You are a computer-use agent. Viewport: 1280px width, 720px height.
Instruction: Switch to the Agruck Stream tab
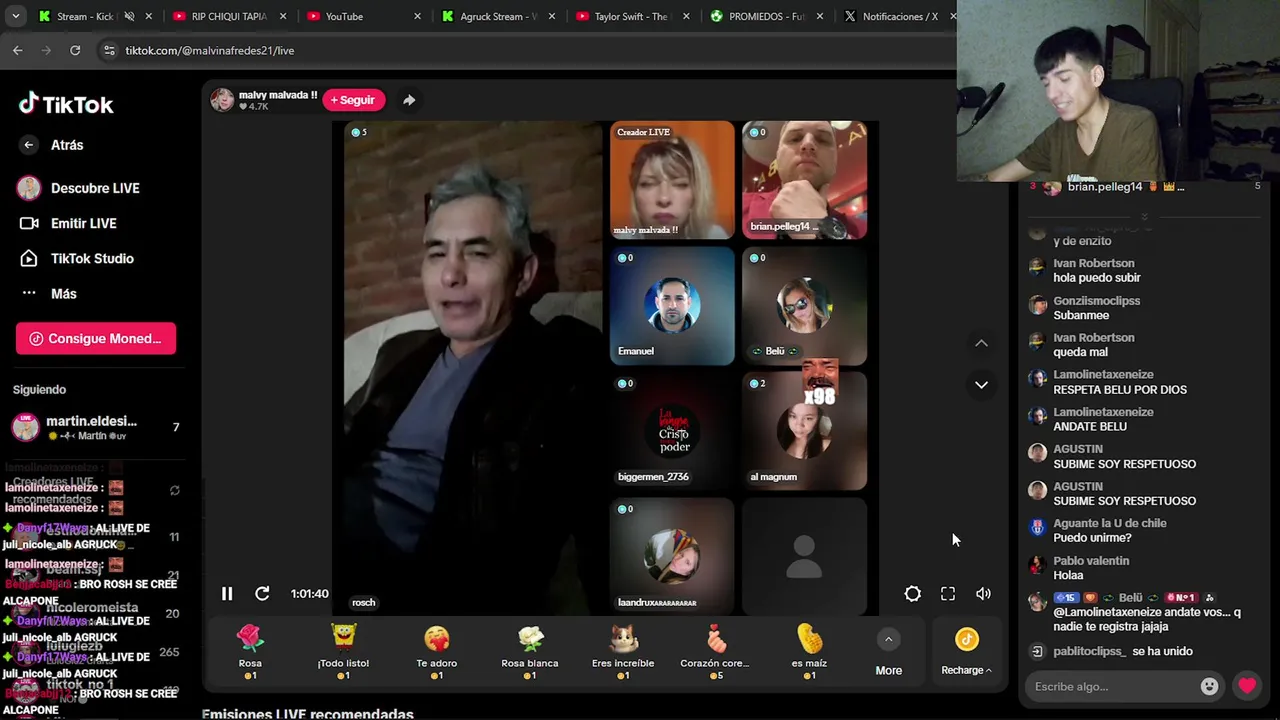(x=498, y=16)
